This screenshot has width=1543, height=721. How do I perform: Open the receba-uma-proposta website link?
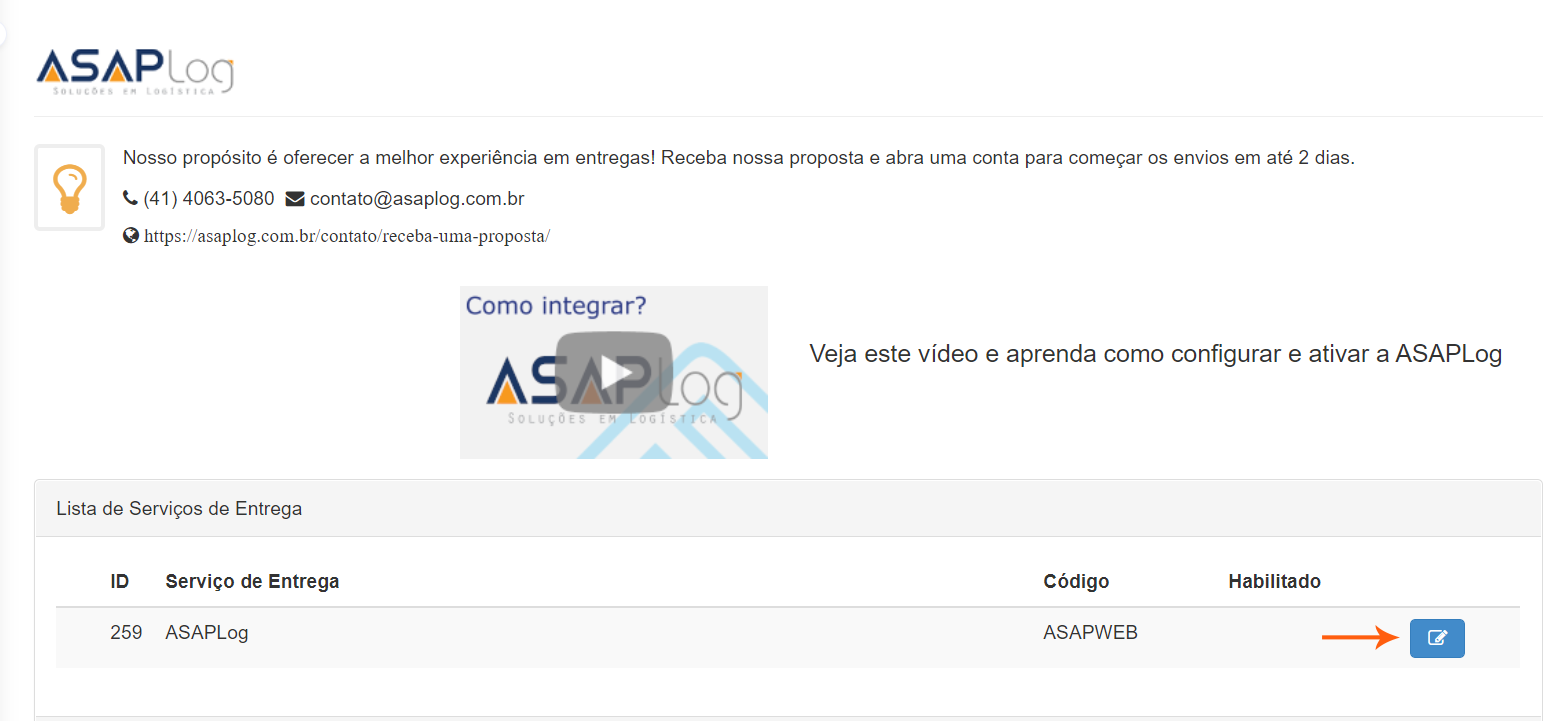pyautogui.click(x=347, y=237)
